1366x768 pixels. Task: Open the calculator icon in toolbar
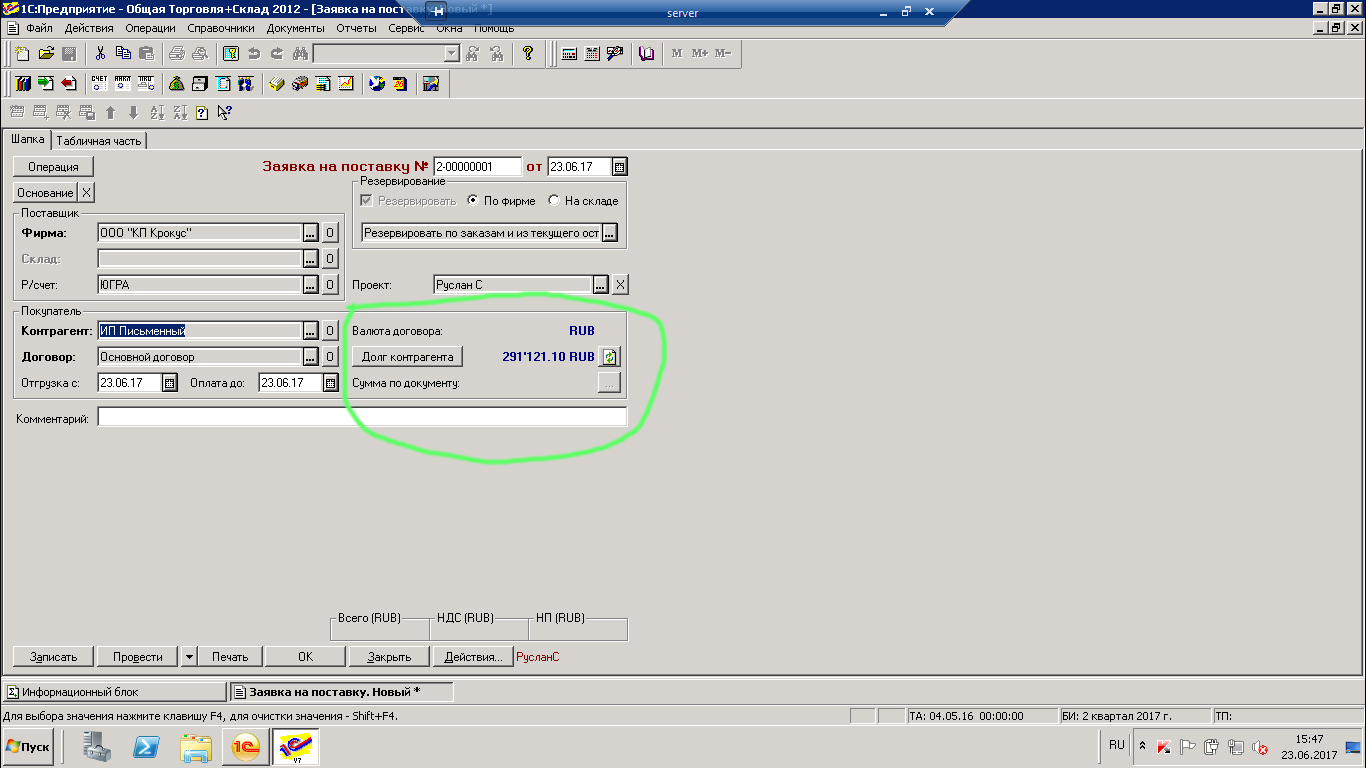click(x=569, y=54)
